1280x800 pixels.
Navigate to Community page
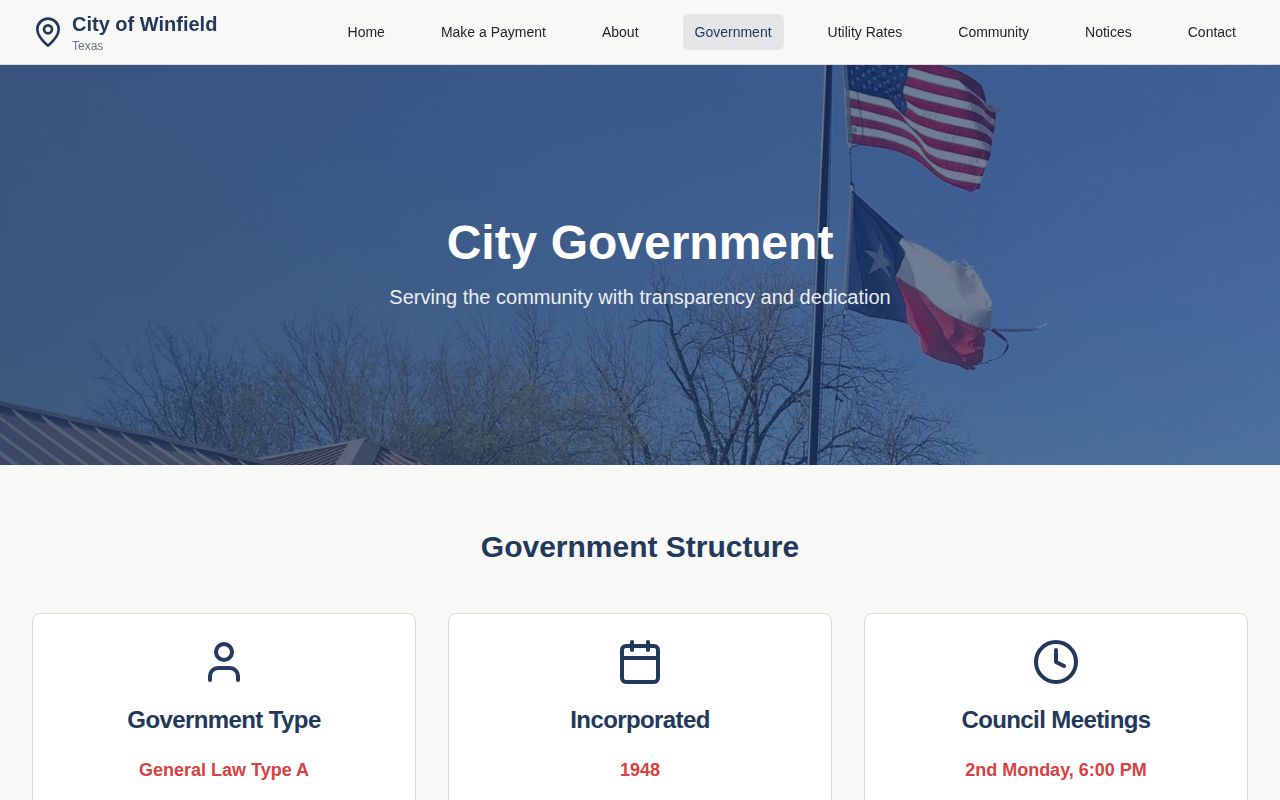[993, 32]
